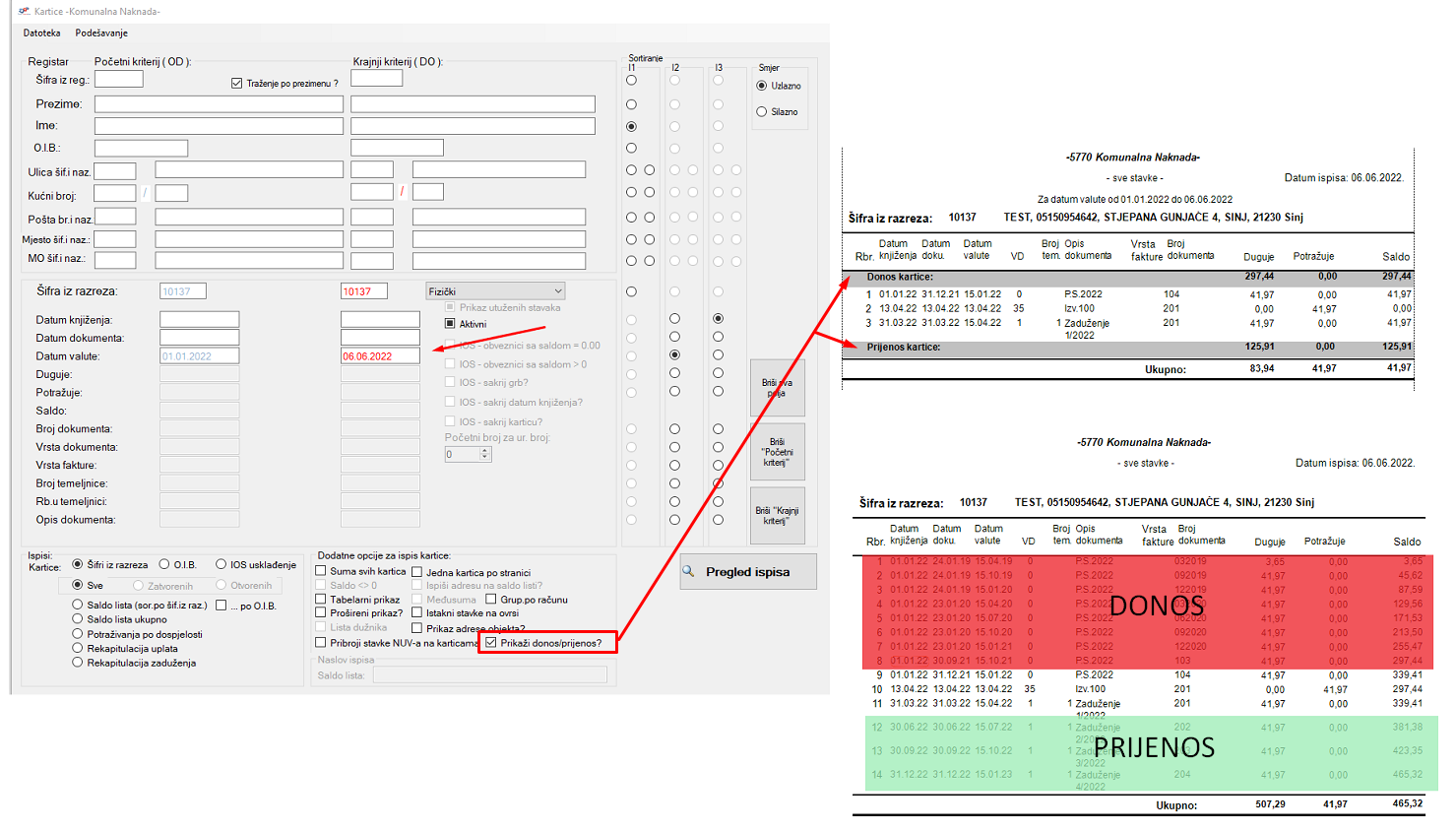Click the Pregled ispisa magnifier icon
Viewport: 1456px width, 831px height.
[689, 571]
